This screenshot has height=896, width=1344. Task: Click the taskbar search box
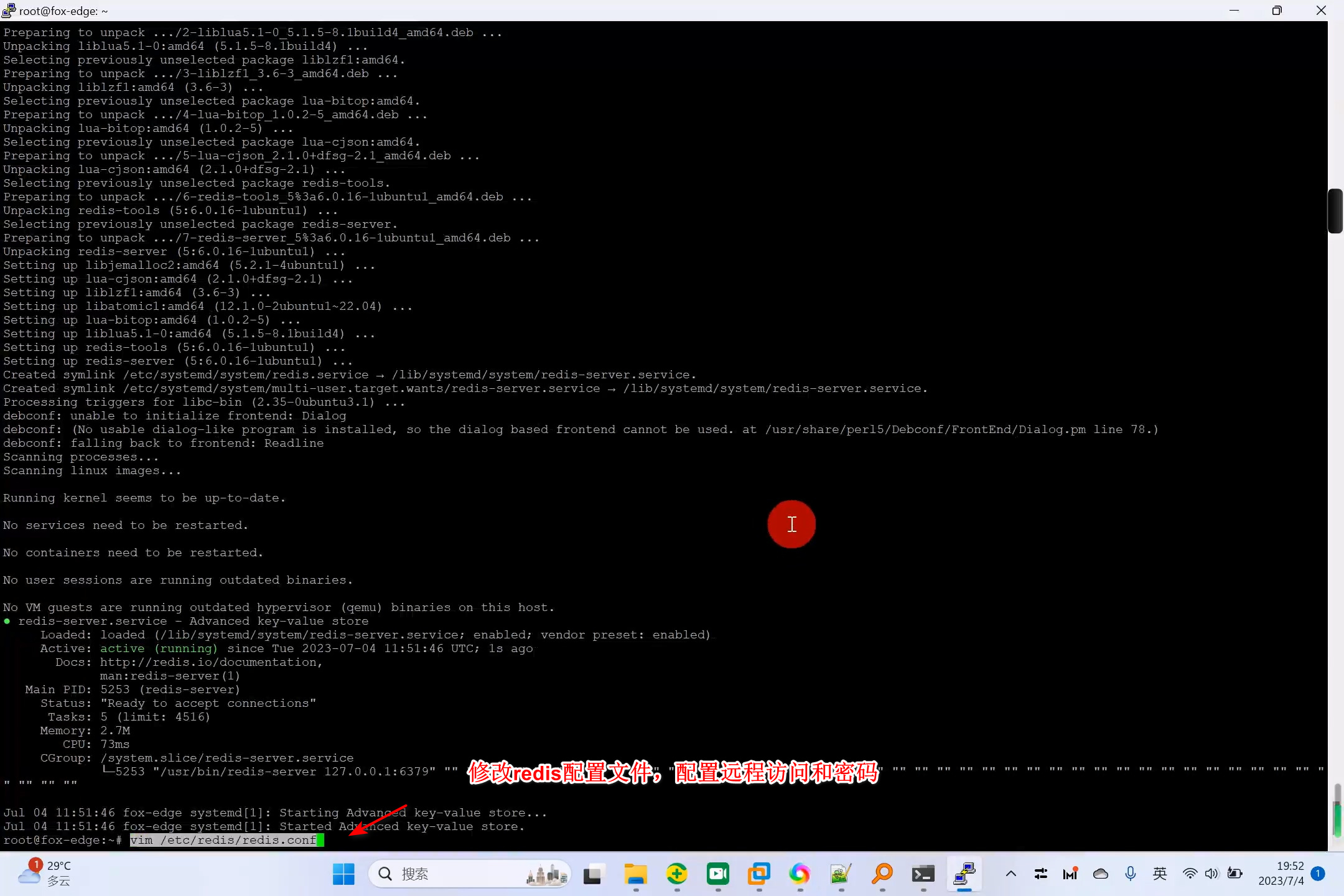tap(470, 874)
